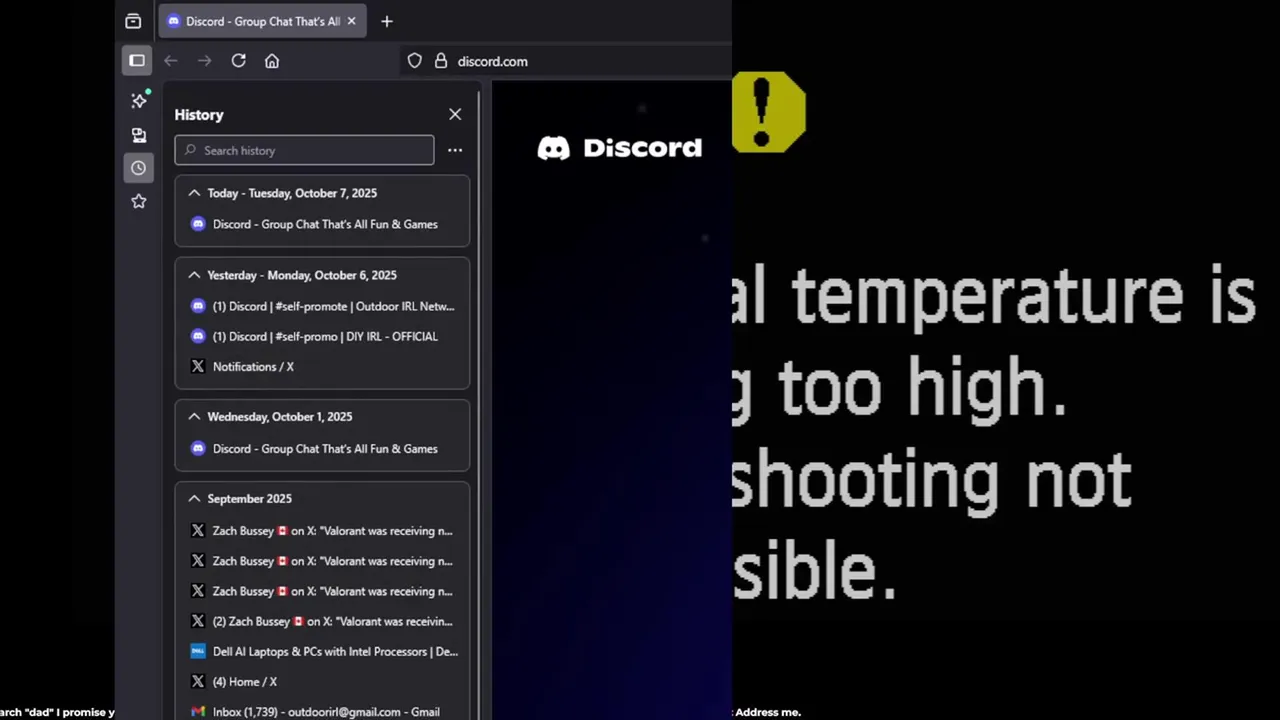Close the Discord Group Chat tab

(351, 21)
